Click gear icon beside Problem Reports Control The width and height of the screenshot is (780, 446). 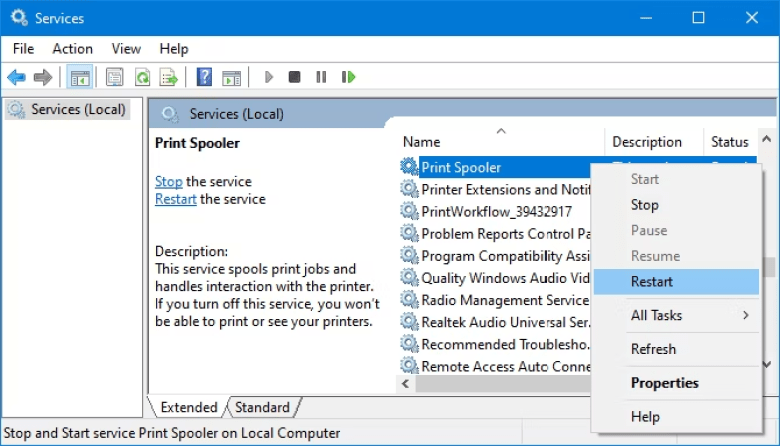(x=409, y=233)
